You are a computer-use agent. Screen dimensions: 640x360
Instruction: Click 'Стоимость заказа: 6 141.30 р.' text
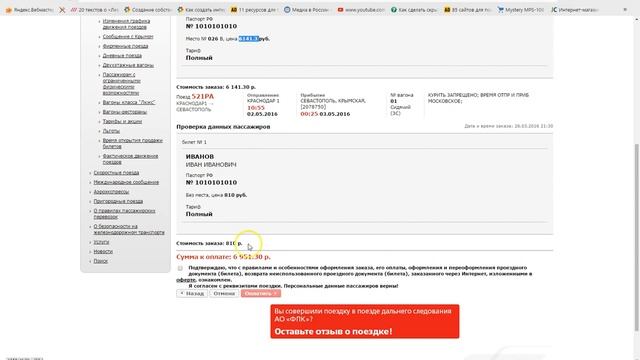(216, 87)
